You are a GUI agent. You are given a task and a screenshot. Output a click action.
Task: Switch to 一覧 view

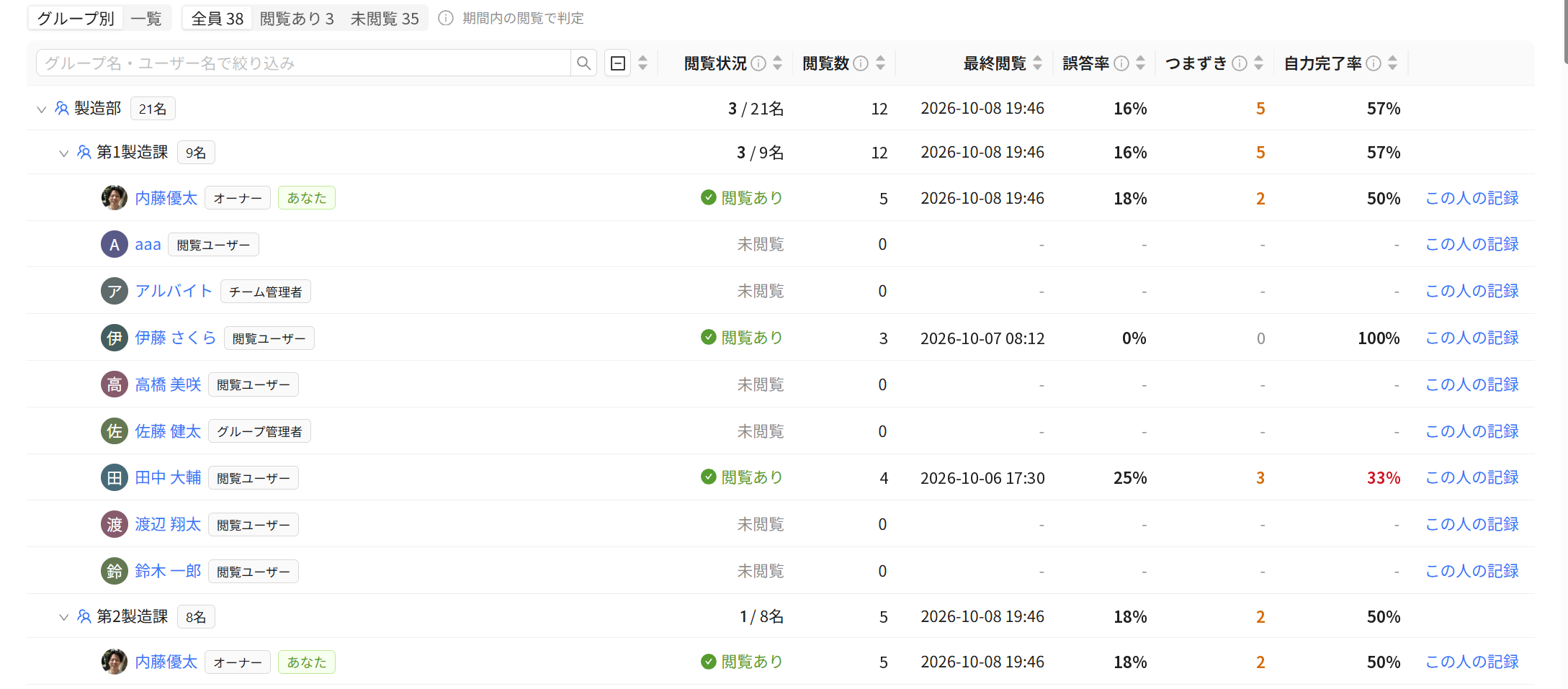click(146, 18)
